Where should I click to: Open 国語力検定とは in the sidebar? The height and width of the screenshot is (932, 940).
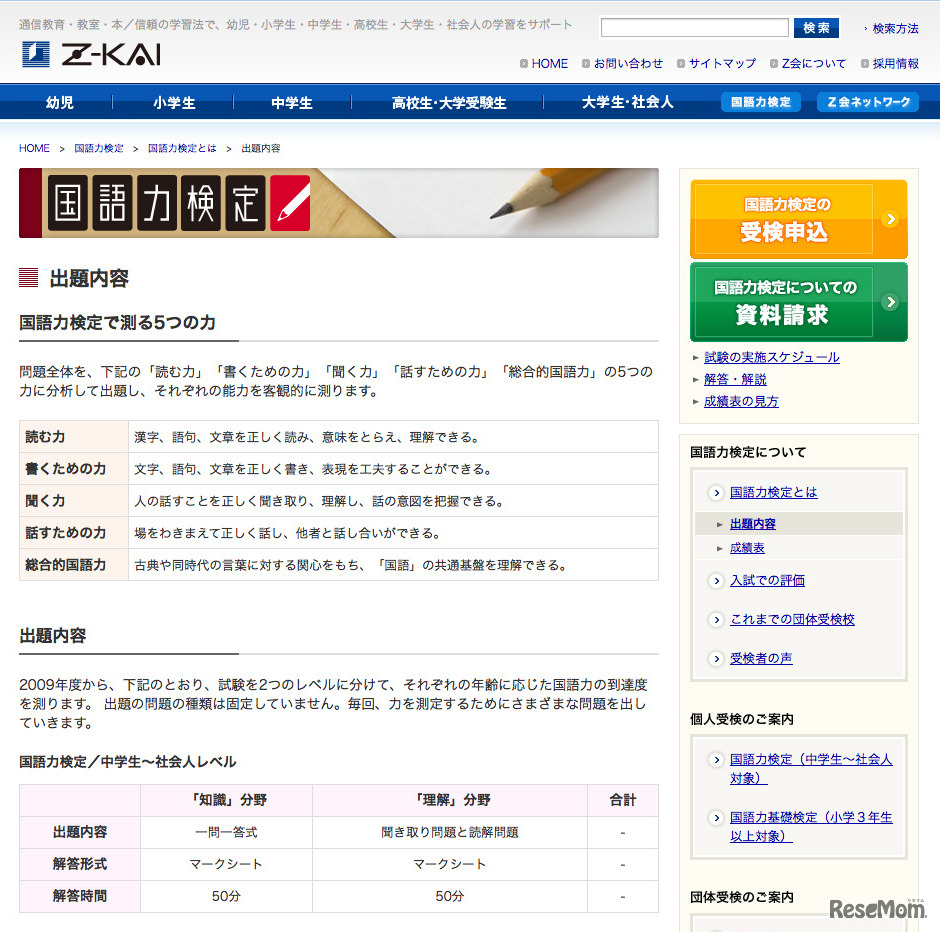coord(773,493)
